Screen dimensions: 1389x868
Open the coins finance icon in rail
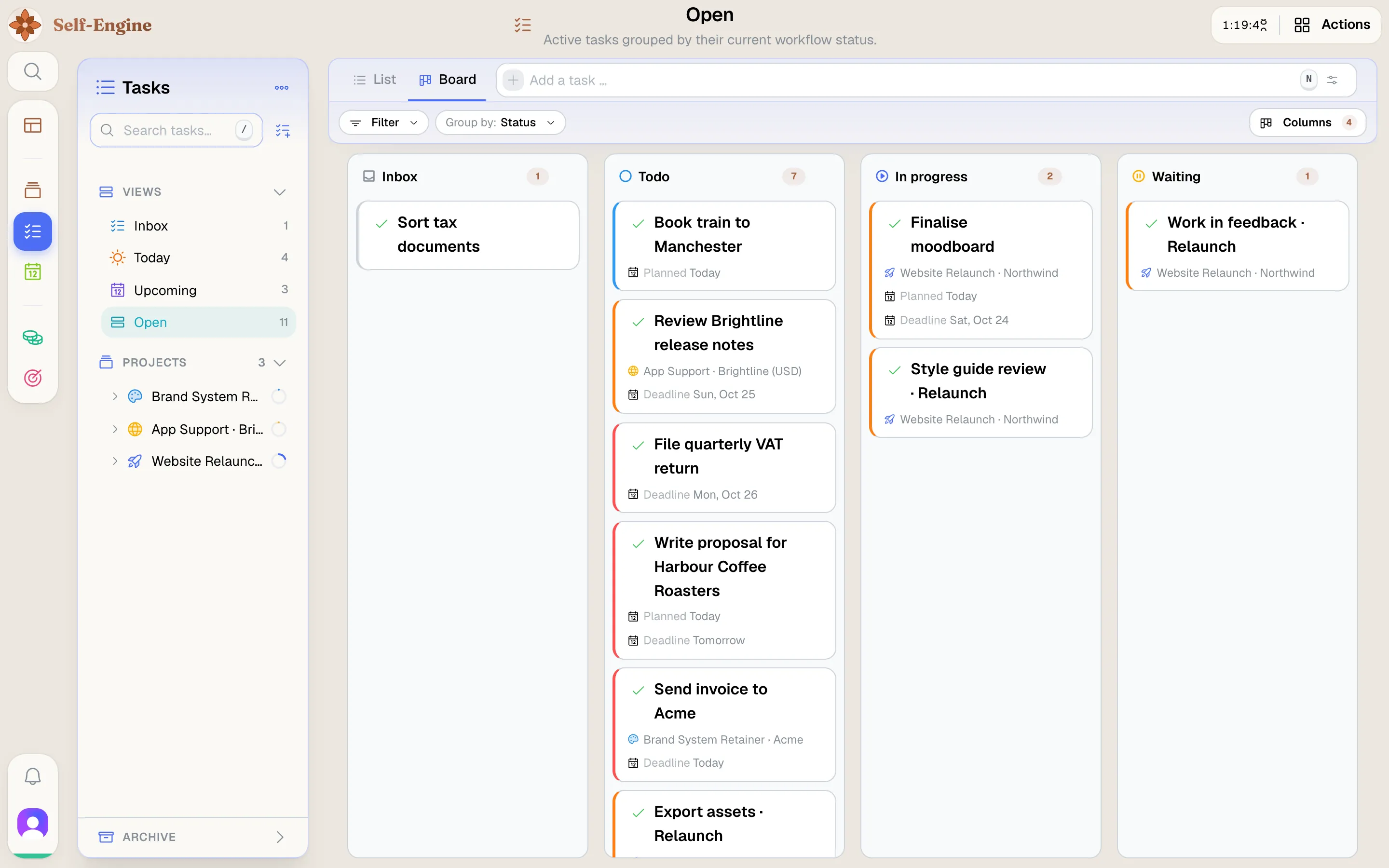coord(33,338)
